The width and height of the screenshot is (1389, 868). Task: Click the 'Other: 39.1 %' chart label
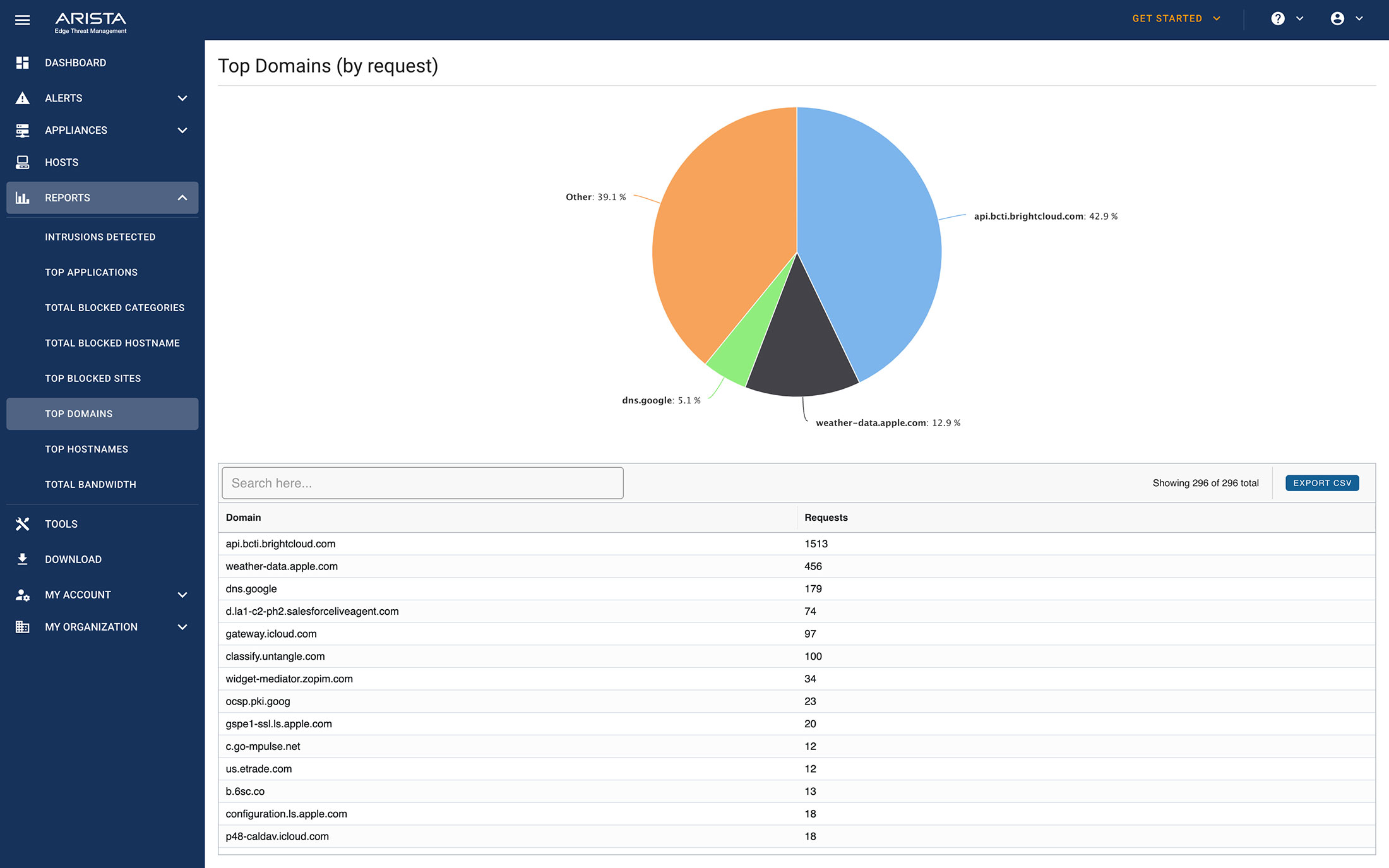pos(595,197)
